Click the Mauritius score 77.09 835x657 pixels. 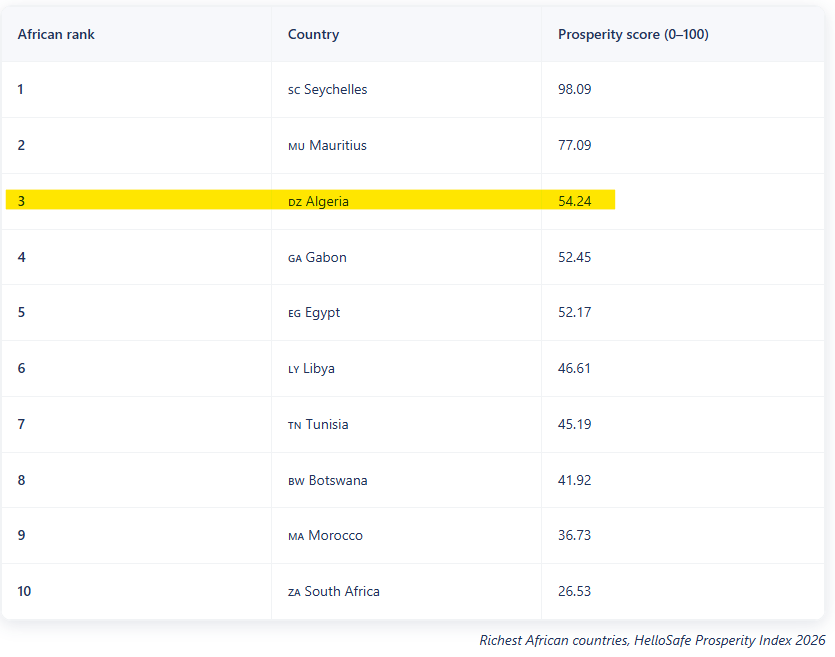[x=575, y=145]
